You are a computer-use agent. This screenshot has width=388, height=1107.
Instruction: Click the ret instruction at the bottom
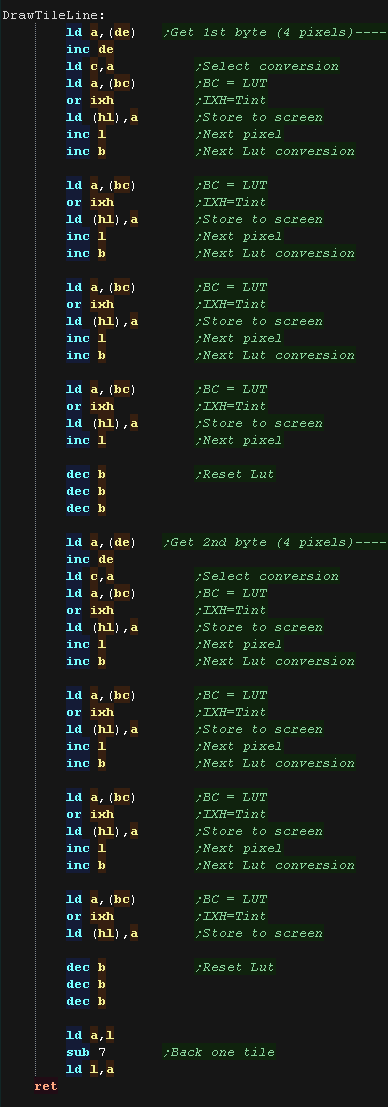point(46,1086)
